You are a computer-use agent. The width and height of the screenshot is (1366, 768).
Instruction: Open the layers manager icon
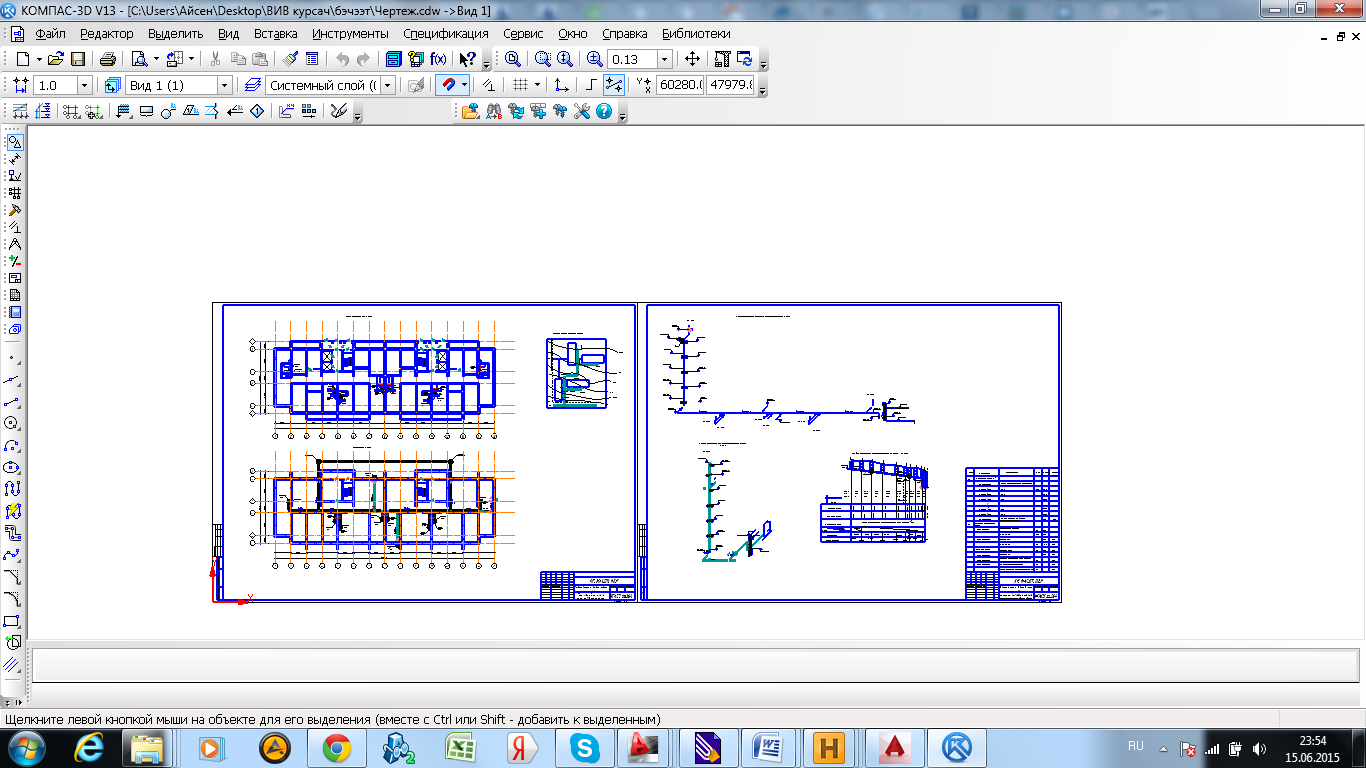(x=253, y=85)
